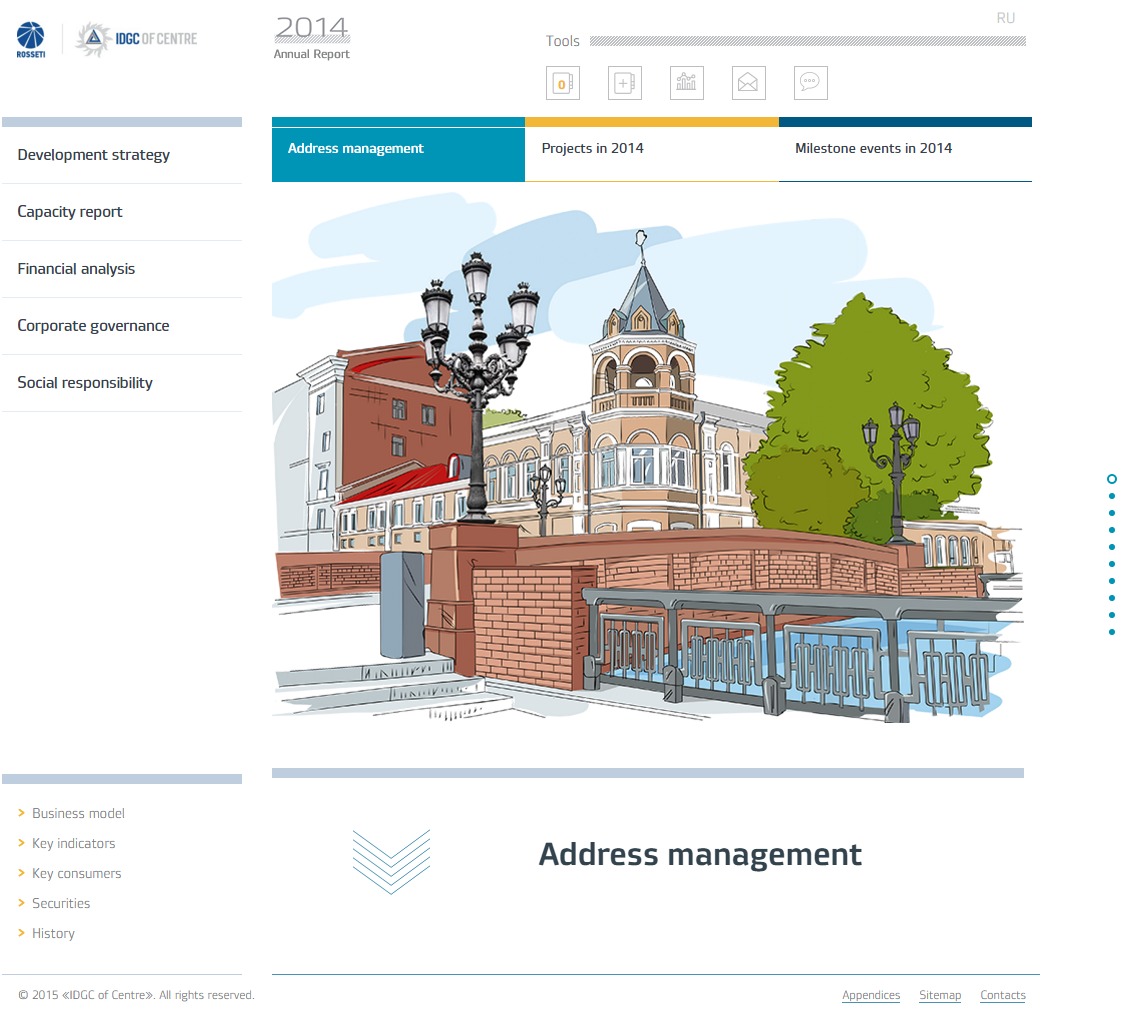Select the last page navigation dot
This screenshot has width=1142, height=1009.
tap(1112, 632)
